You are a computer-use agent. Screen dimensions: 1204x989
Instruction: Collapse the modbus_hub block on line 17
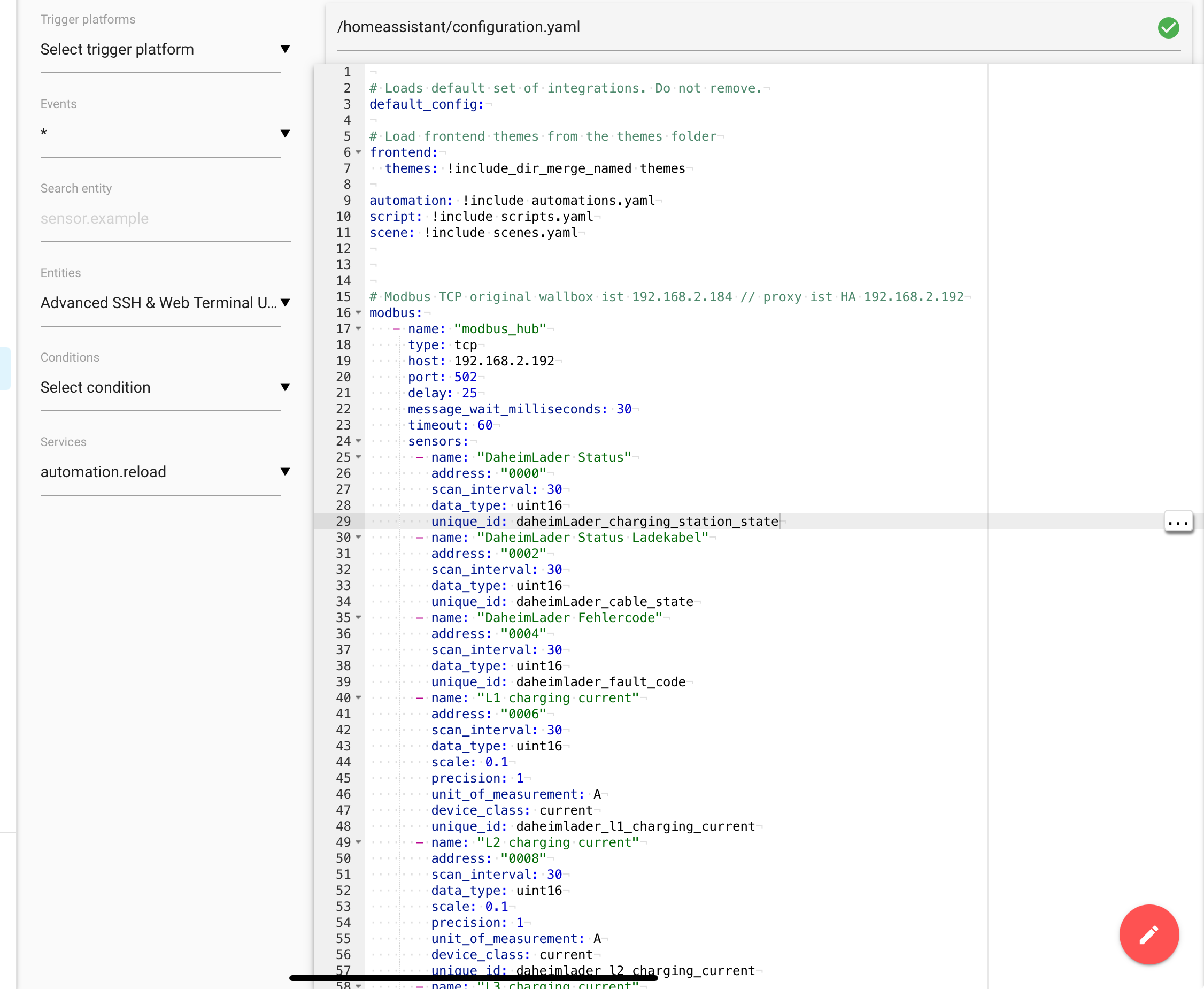coord(358,329)
